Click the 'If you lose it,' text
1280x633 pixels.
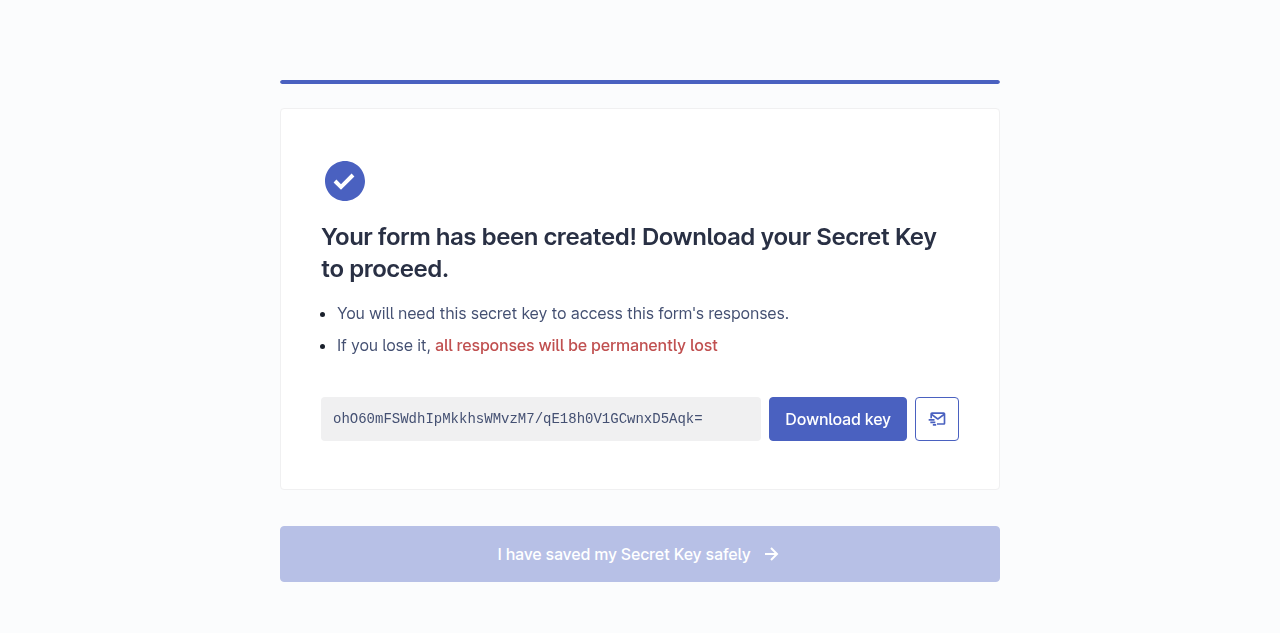384,345
